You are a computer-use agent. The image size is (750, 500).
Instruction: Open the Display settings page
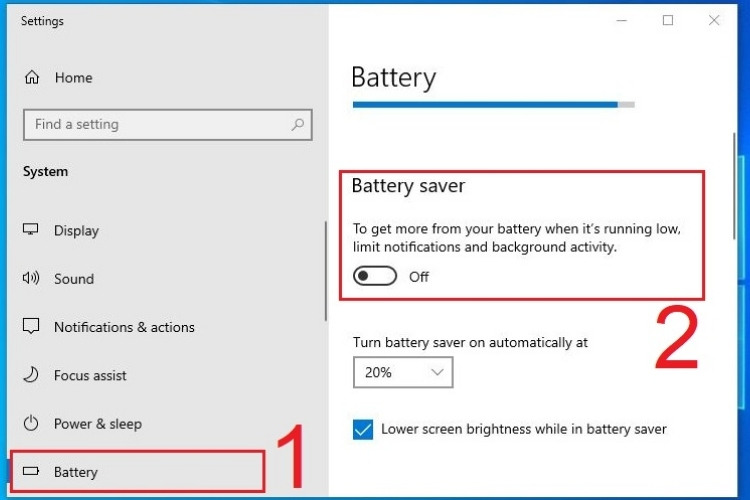point(76,231)
